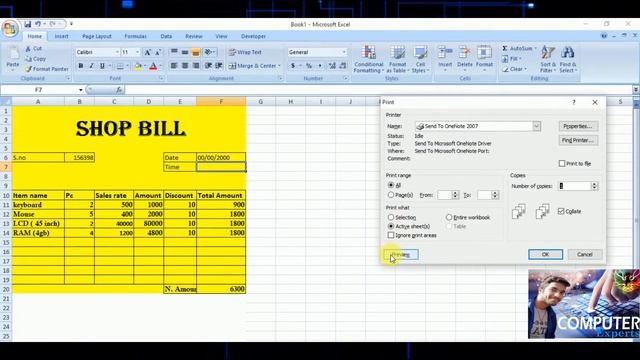This screenshot has width=640, height=360.
Task: Insert function with fx button
Action: click(119, 90)
